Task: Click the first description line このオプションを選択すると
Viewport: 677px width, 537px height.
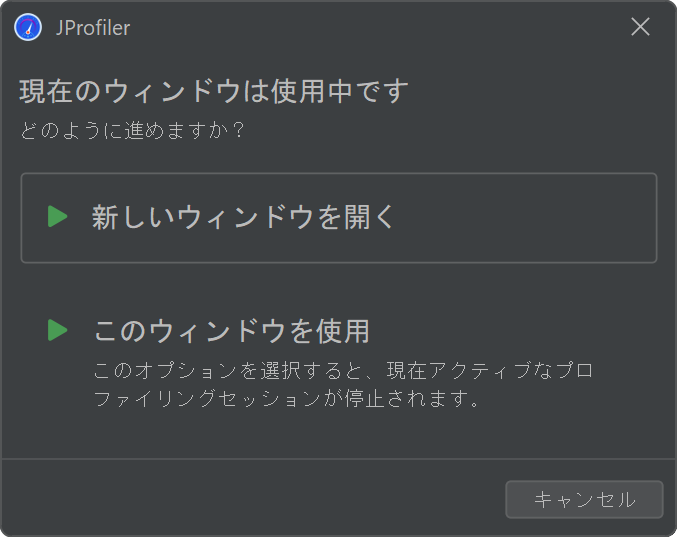Action: (x=343, y=370)
